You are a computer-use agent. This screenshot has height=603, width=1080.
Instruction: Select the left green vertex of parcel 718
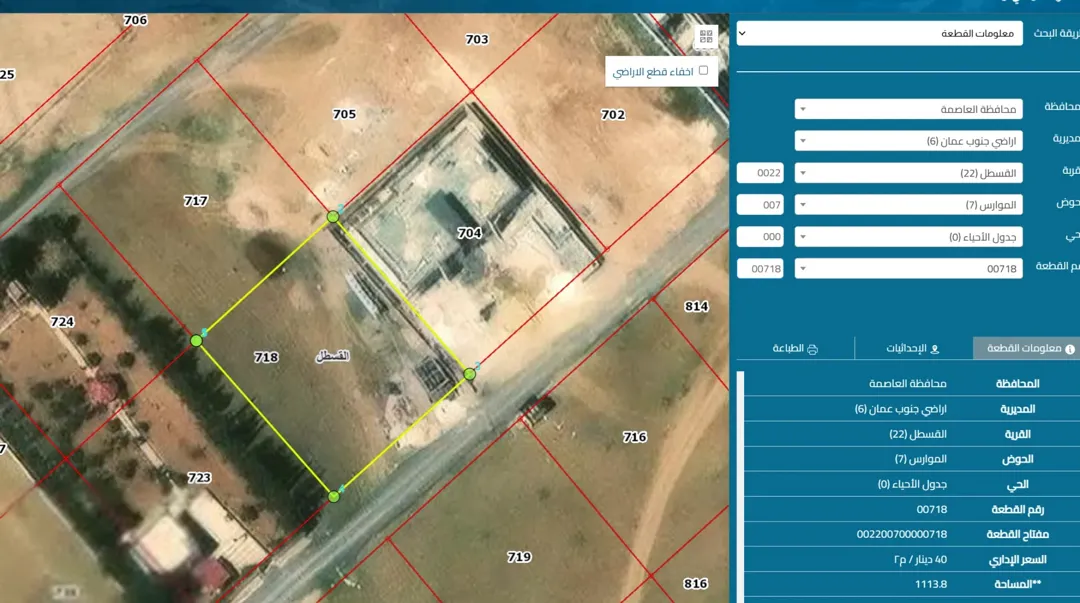(x=196, y=340)
